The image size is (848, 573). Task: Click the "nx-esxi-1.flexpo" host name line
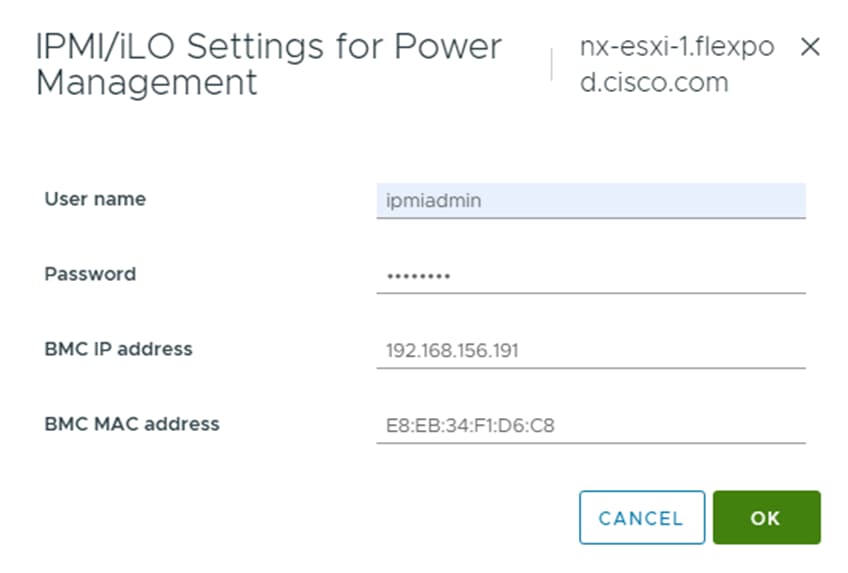point(676,47)
